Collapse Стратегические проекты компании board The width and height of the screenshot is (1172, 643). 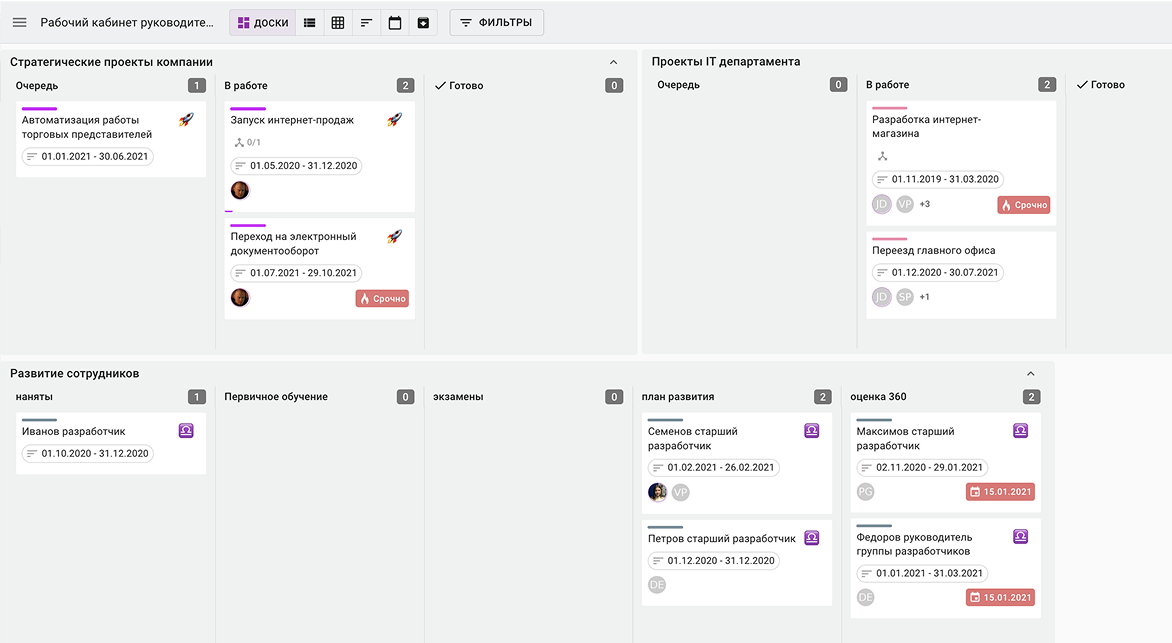click(614, 62)
